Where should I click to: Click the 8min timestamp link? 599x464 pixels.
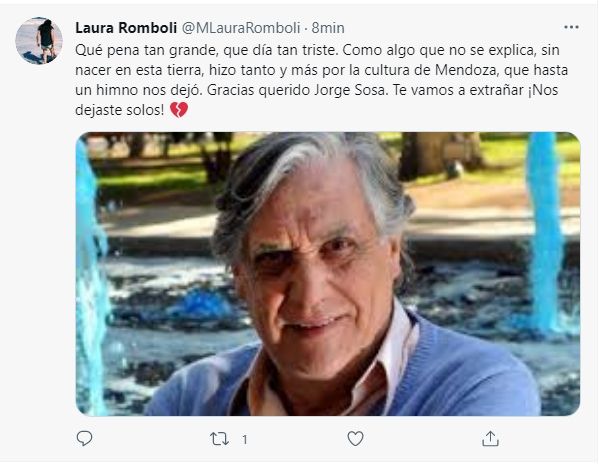tap(328, 28)
